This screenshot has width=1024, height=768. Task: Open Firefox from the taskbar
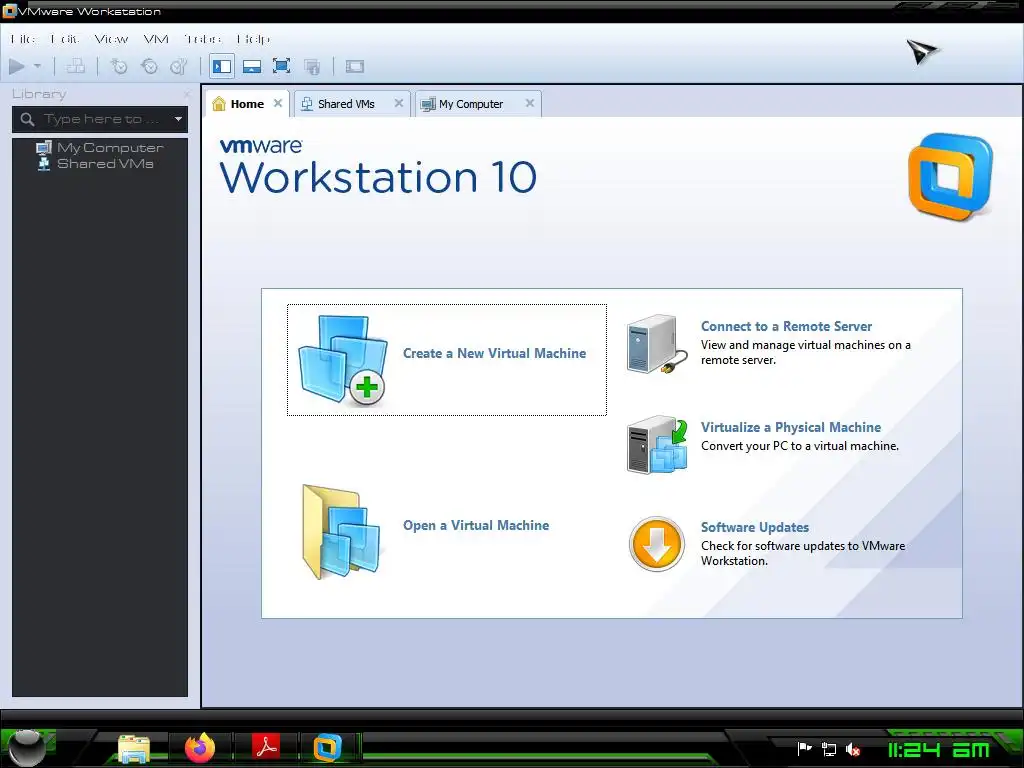pyautogui.click(x=200, y=748)
